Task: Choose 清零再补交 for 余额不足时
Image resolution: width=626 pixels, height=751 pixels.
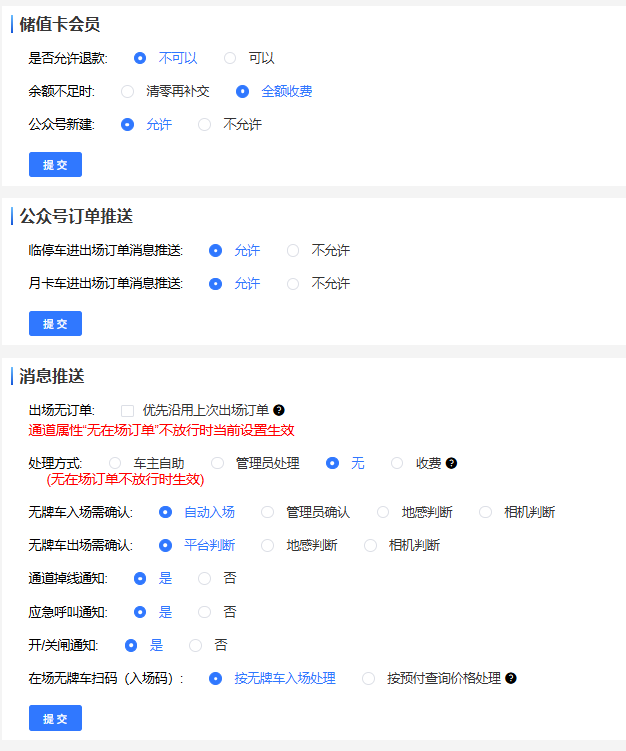Action: pos(127,91)
